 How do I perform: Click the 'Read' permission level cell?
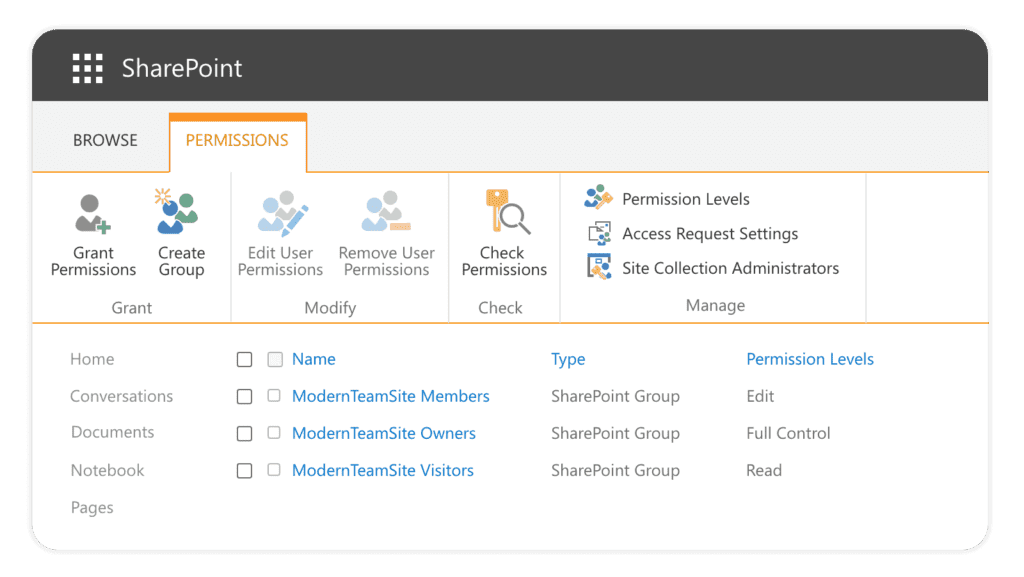(764, 471)
